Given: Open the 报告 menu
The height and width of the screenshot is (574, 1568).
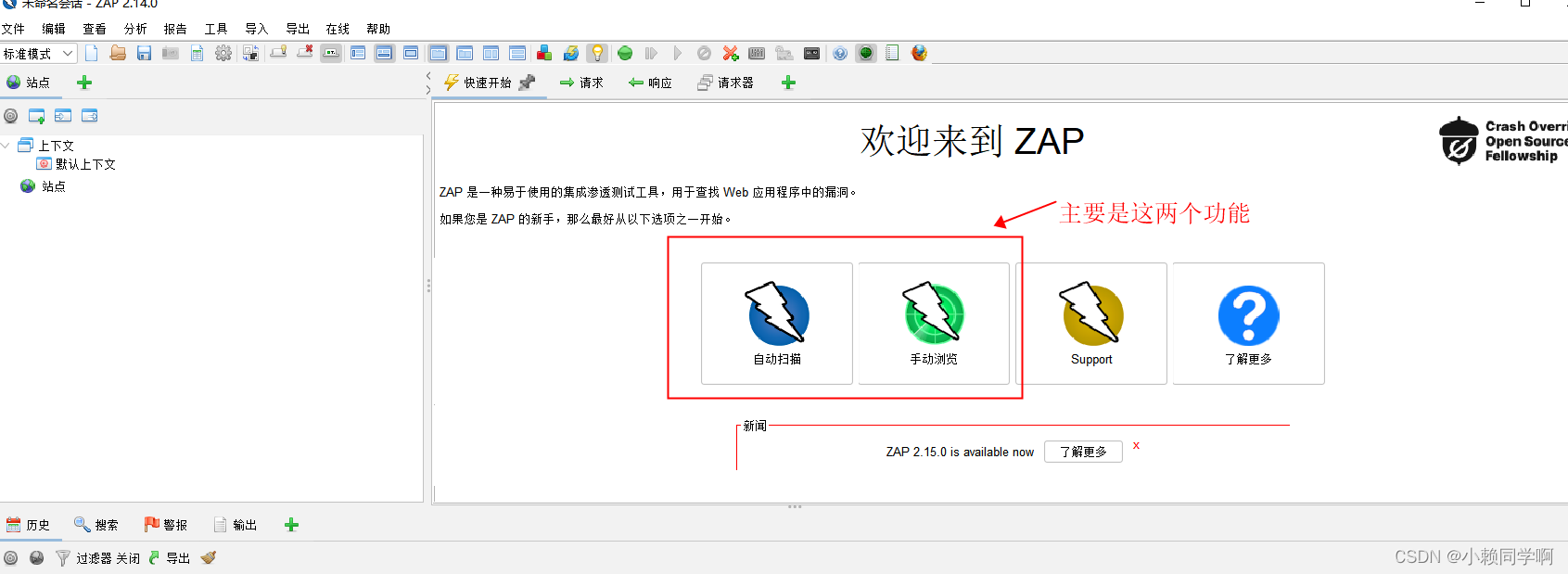Looking at the screenshot, I should click(x=175, y=29).
